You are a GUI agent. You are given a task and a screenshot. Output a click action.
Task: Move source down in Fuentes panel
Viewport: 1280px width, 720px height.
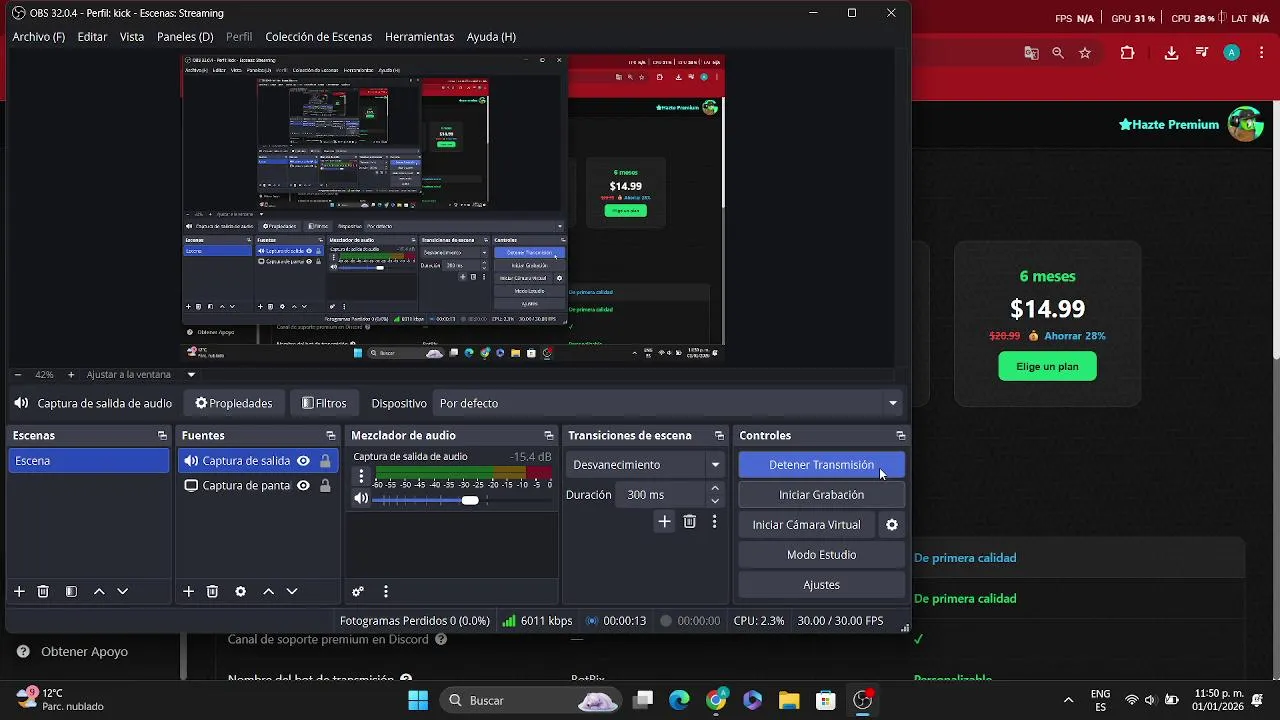[292, 592]
